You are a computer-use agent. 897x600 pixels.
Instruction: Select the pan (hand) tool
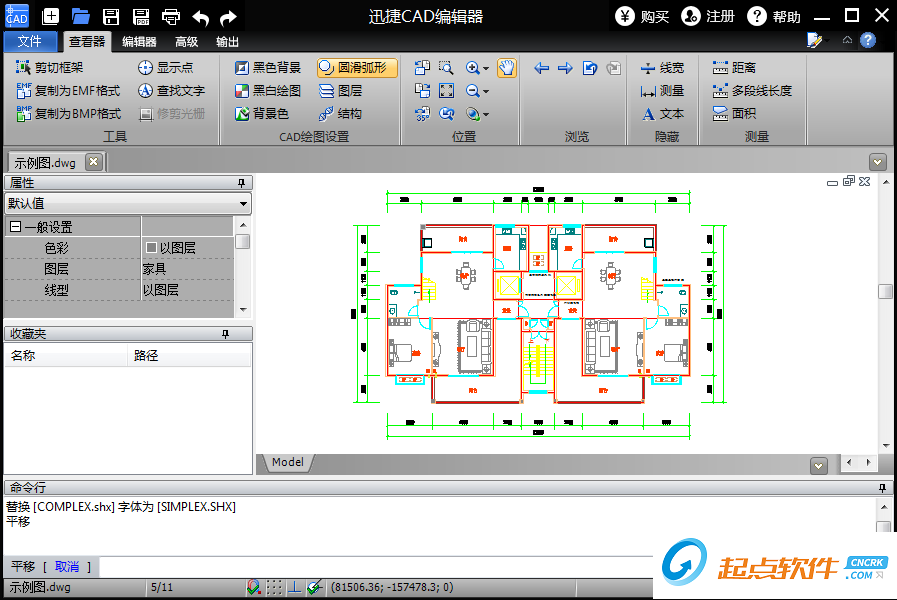(505, 69)
